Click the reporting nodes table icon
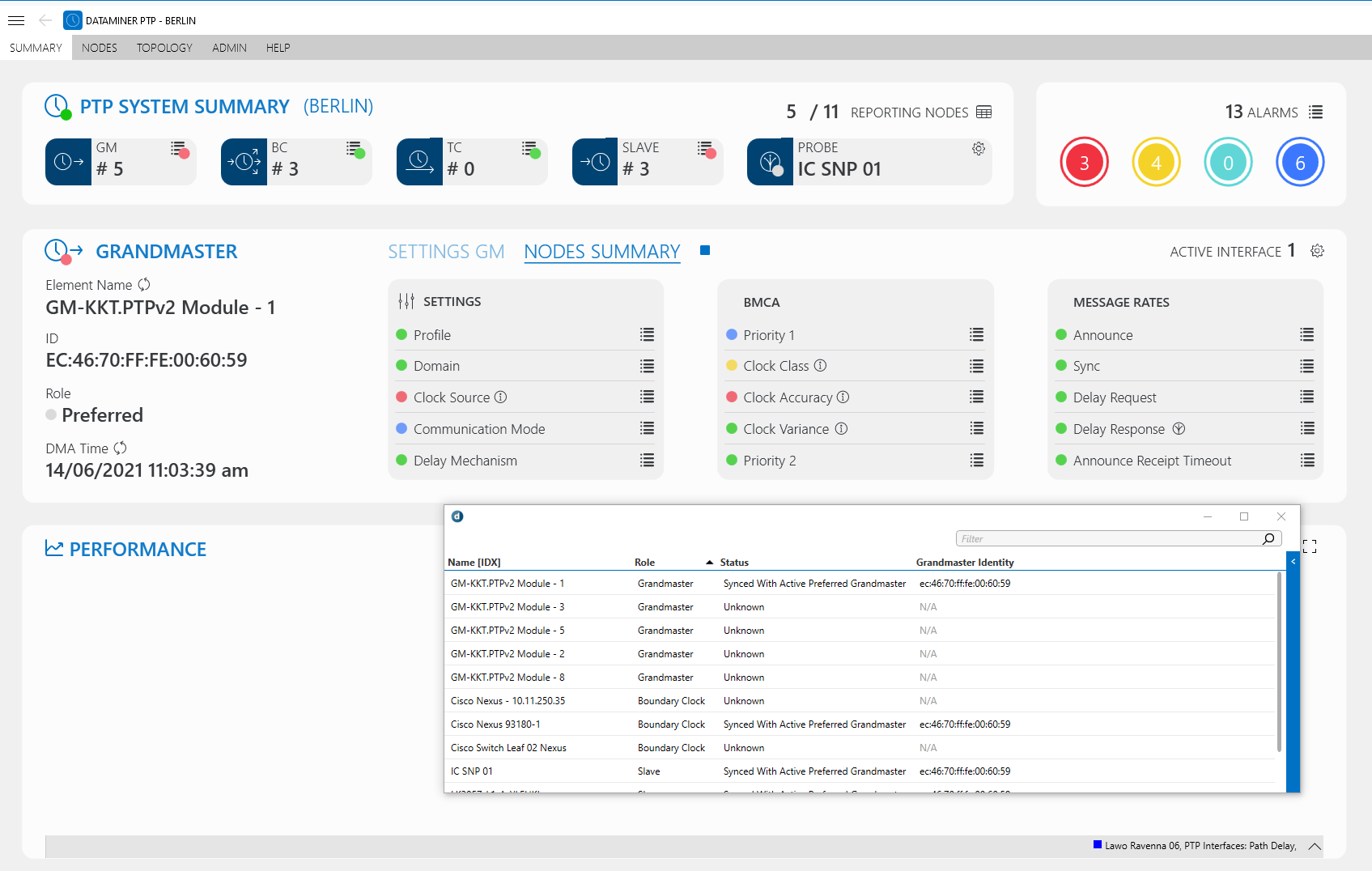The image size is (1372, 871). 983,113
